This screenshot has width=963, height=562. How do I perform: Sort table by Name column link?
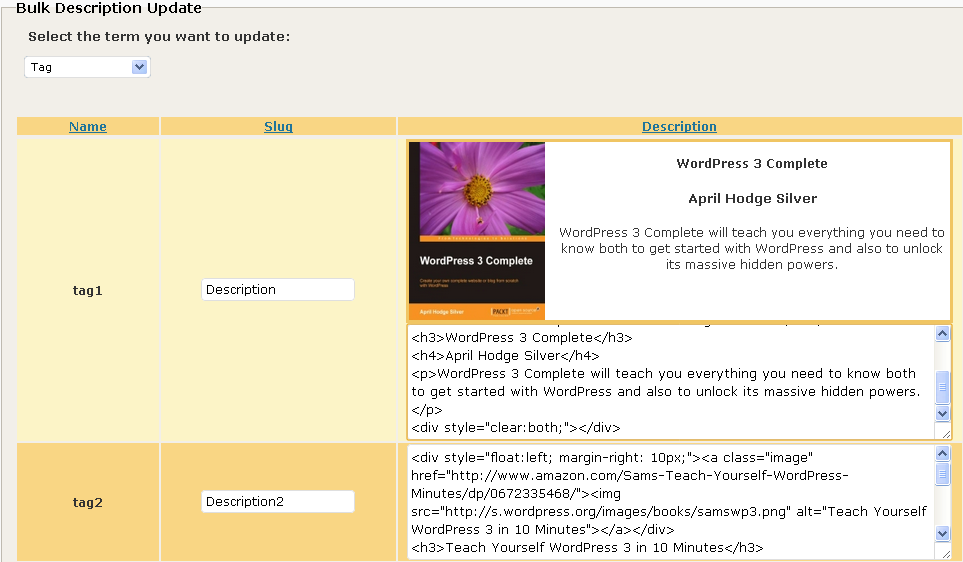tap(88, 127)
